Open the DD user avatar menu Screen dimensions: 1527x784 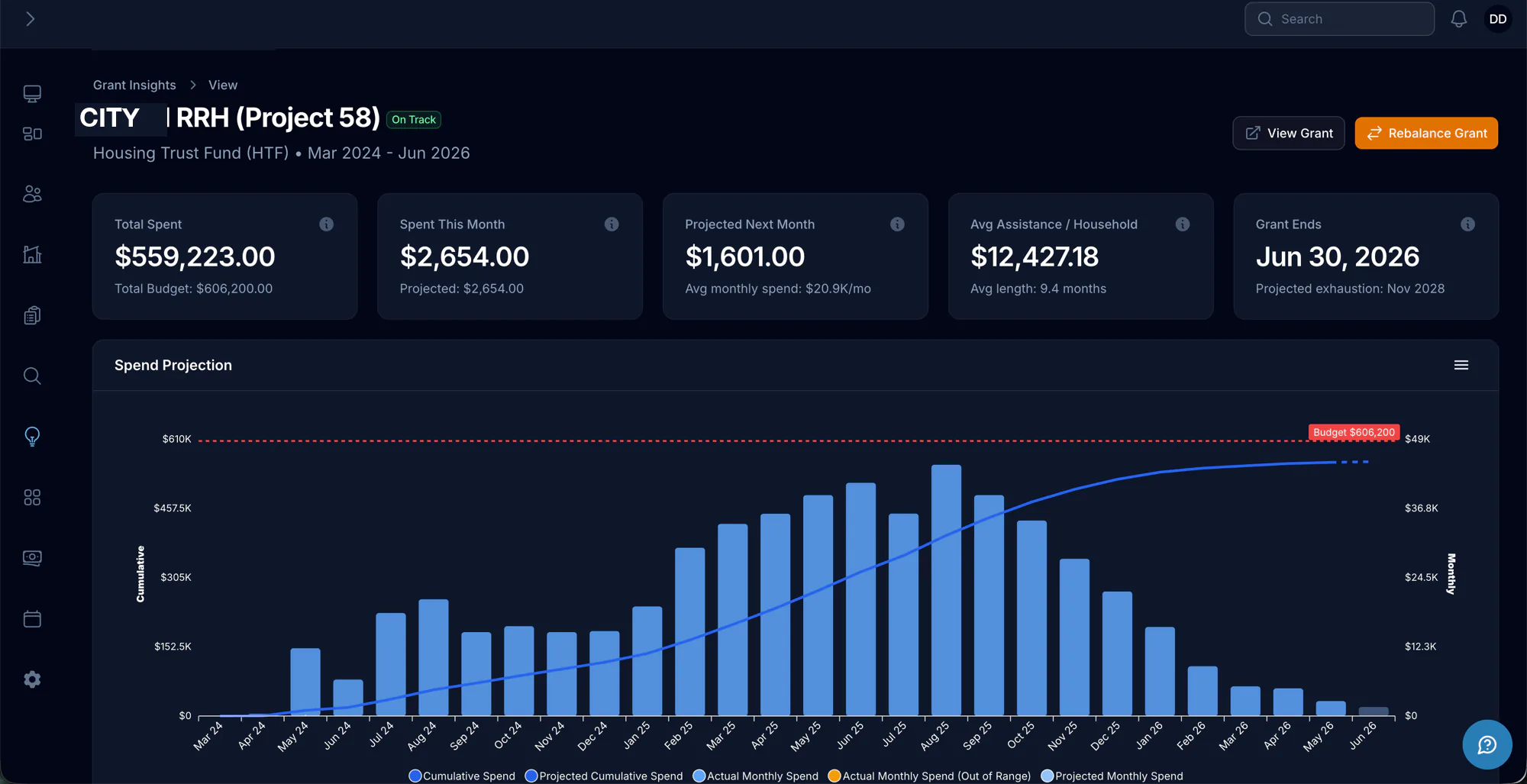click(x=1498, y=19)
